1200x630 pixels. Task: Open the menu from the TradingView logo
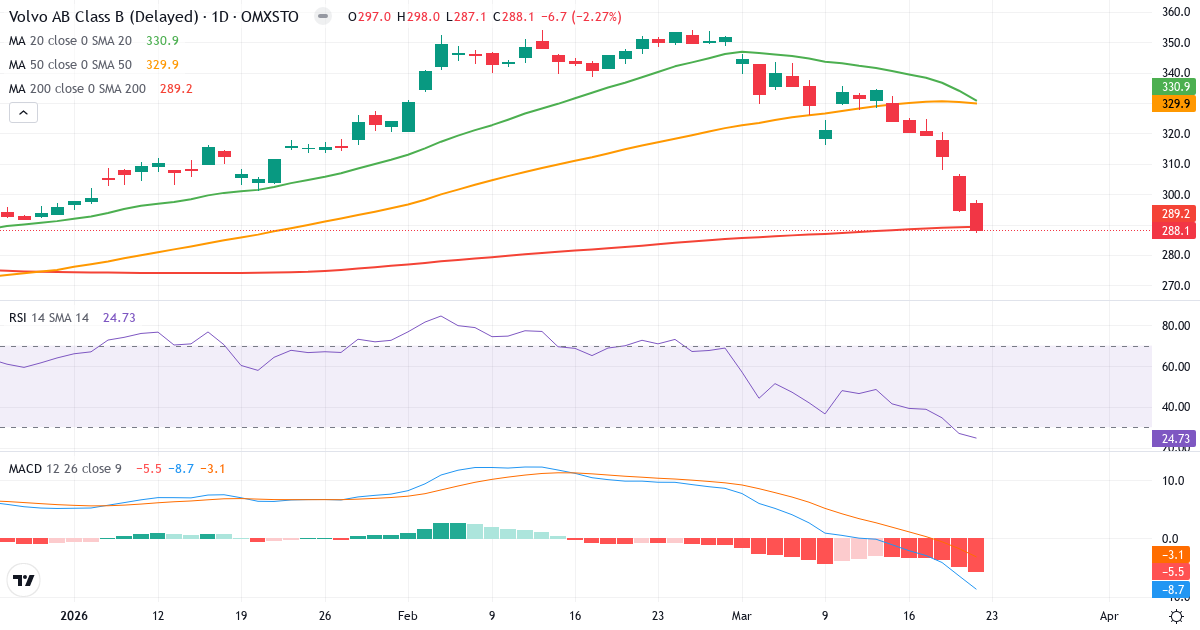coord(24,579)
